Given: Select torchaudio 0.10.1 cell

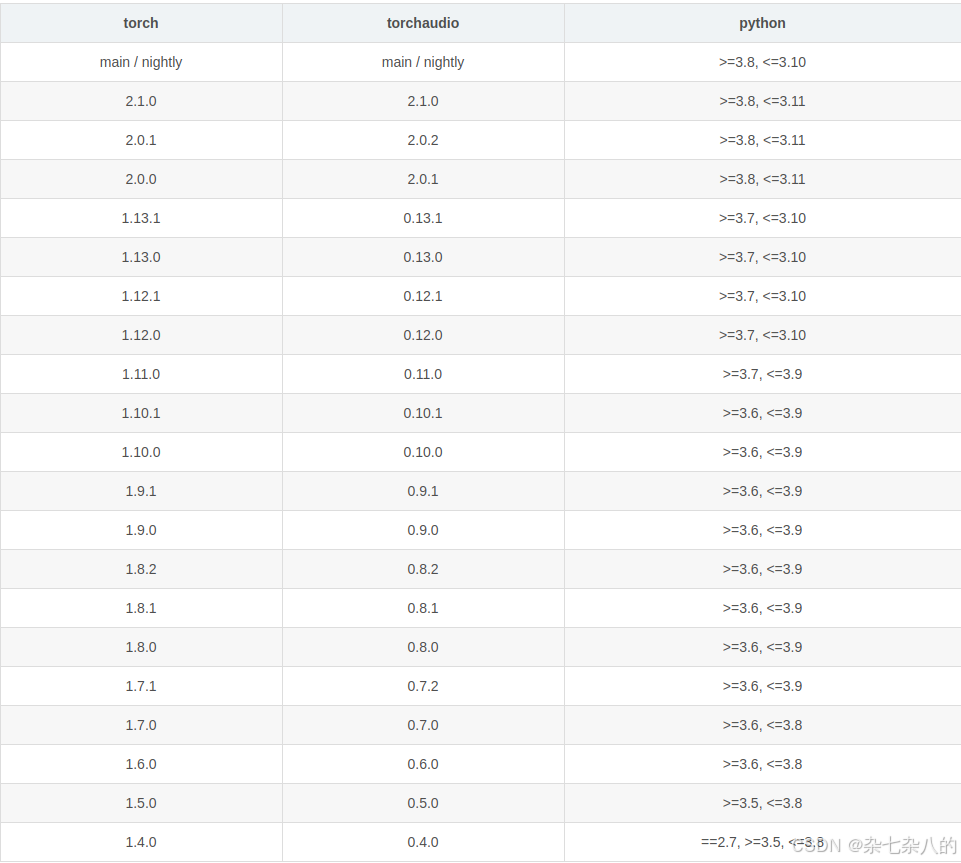Looking at the screenshot, I should point(423,414).
